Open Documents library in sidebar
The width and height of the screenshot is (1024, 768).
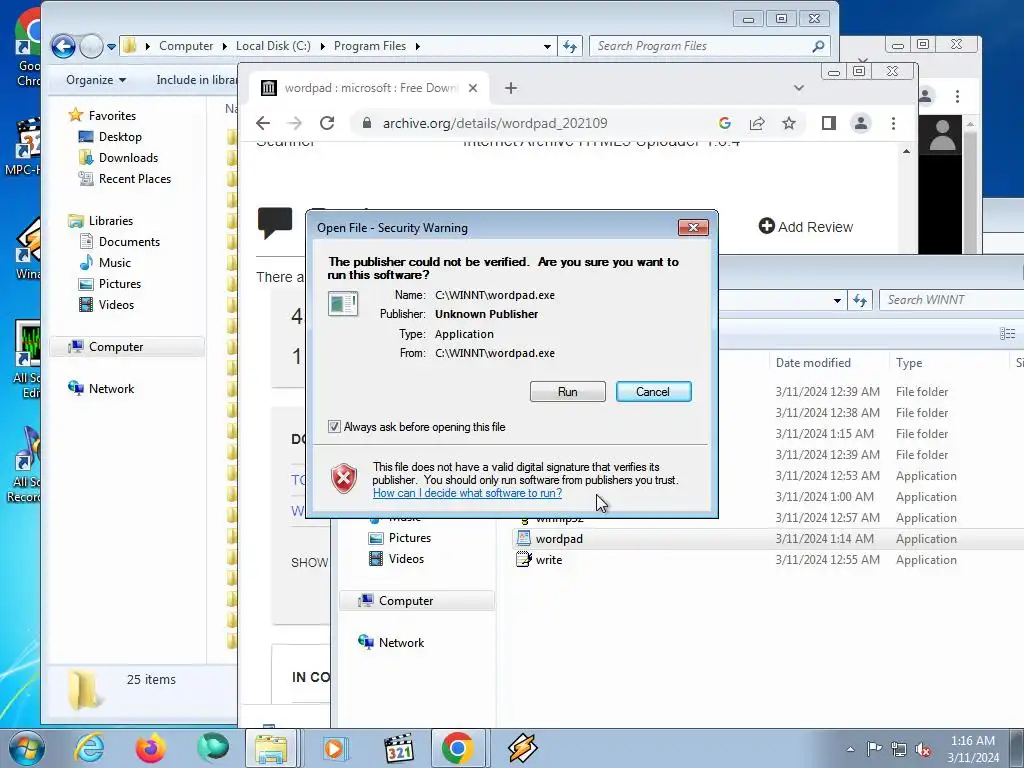click(129, 242)
